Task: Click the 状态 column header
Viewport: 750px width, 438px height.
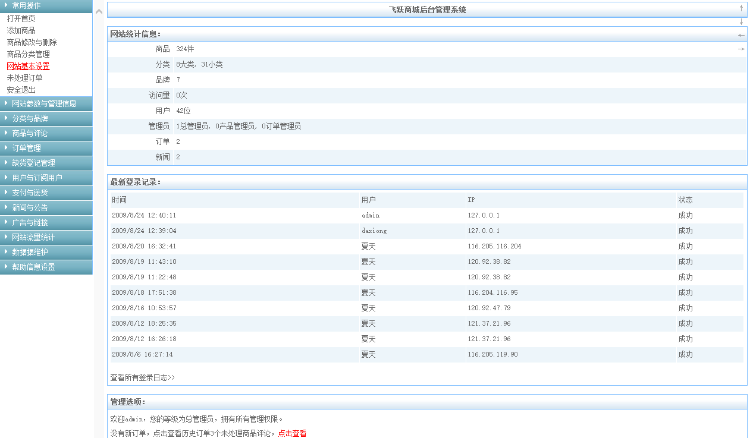Action: [685, 200]
